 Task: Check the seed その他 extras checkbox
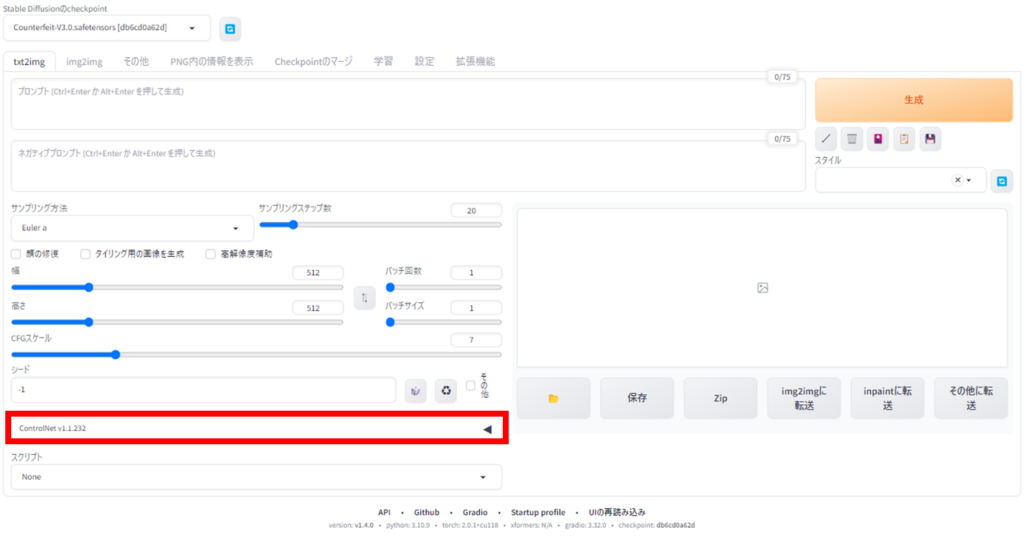(x=471, y=386)
